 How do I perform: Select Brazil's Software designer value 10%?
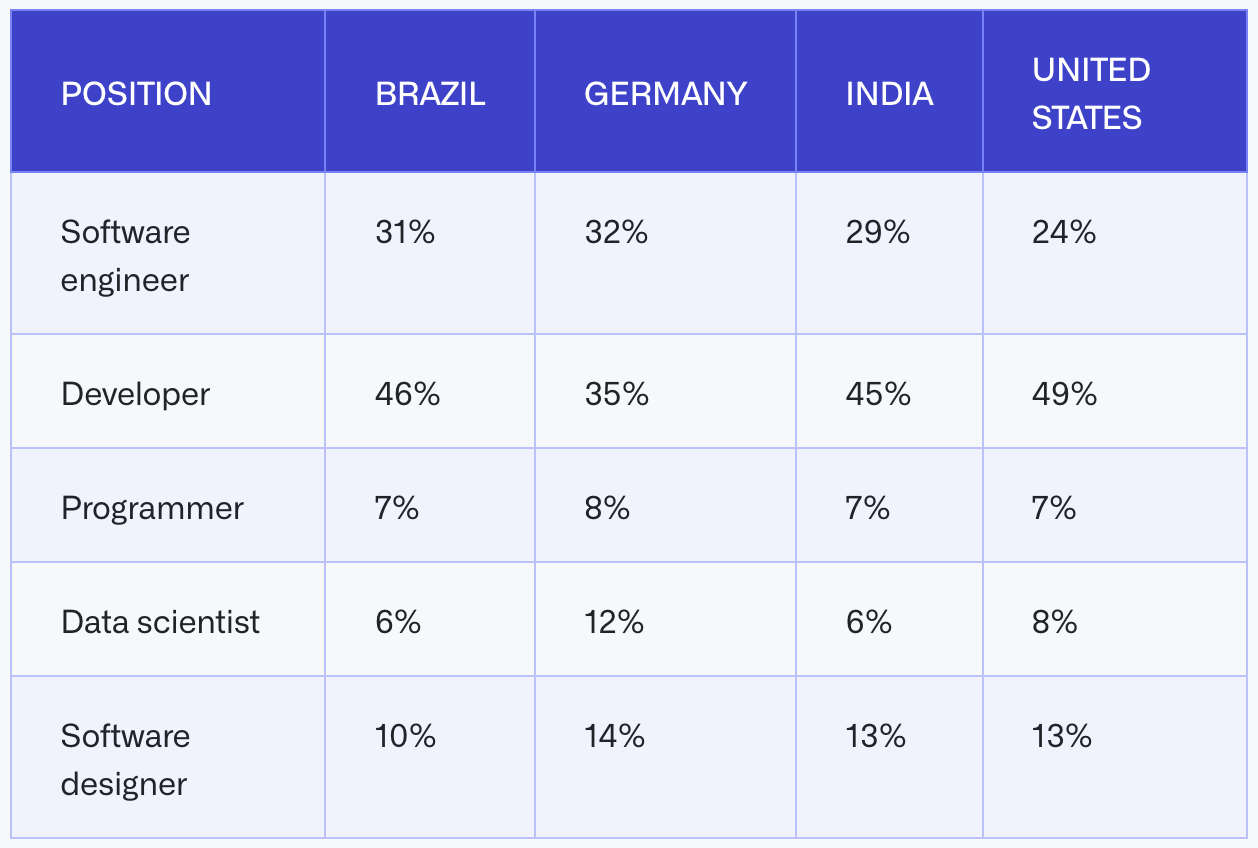point(405,737)
